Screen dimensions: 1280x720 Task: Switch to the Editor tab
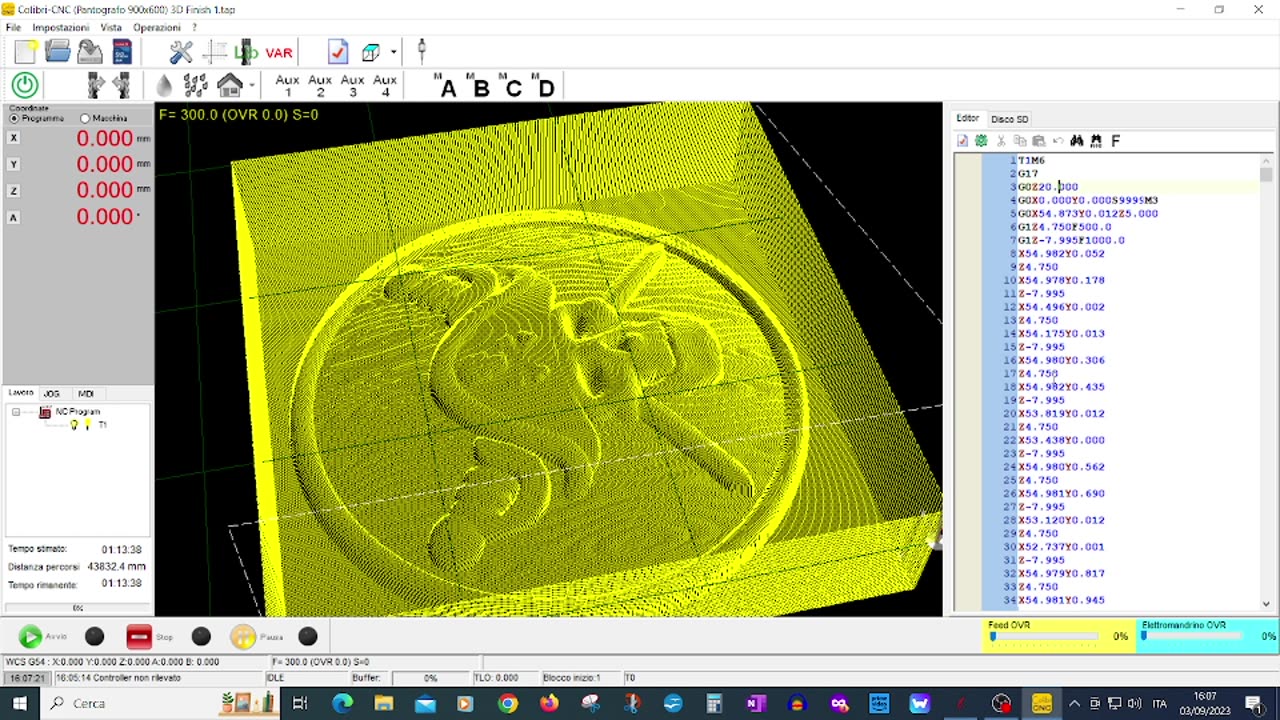coord(967,118)
